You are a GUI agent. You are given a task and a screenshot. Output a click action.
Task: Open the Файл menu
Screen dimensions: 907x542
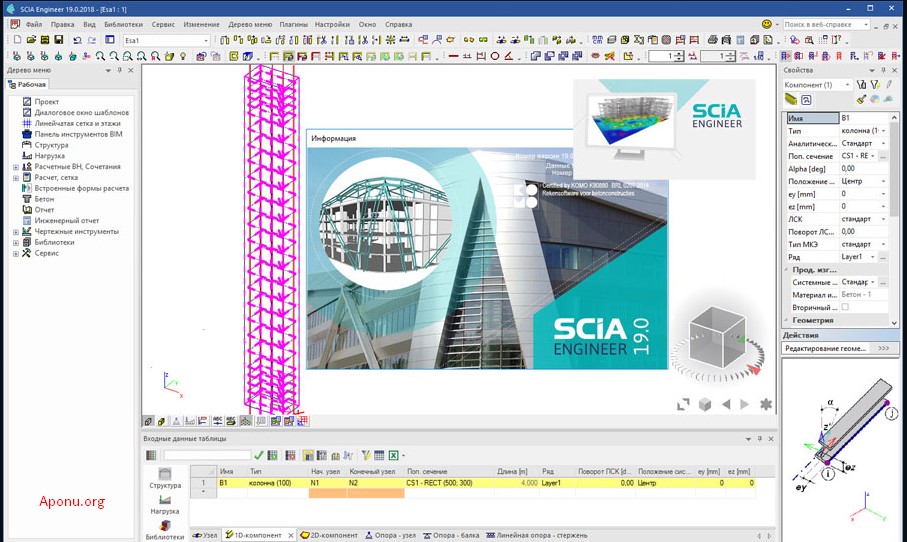(x=34, y=24)
